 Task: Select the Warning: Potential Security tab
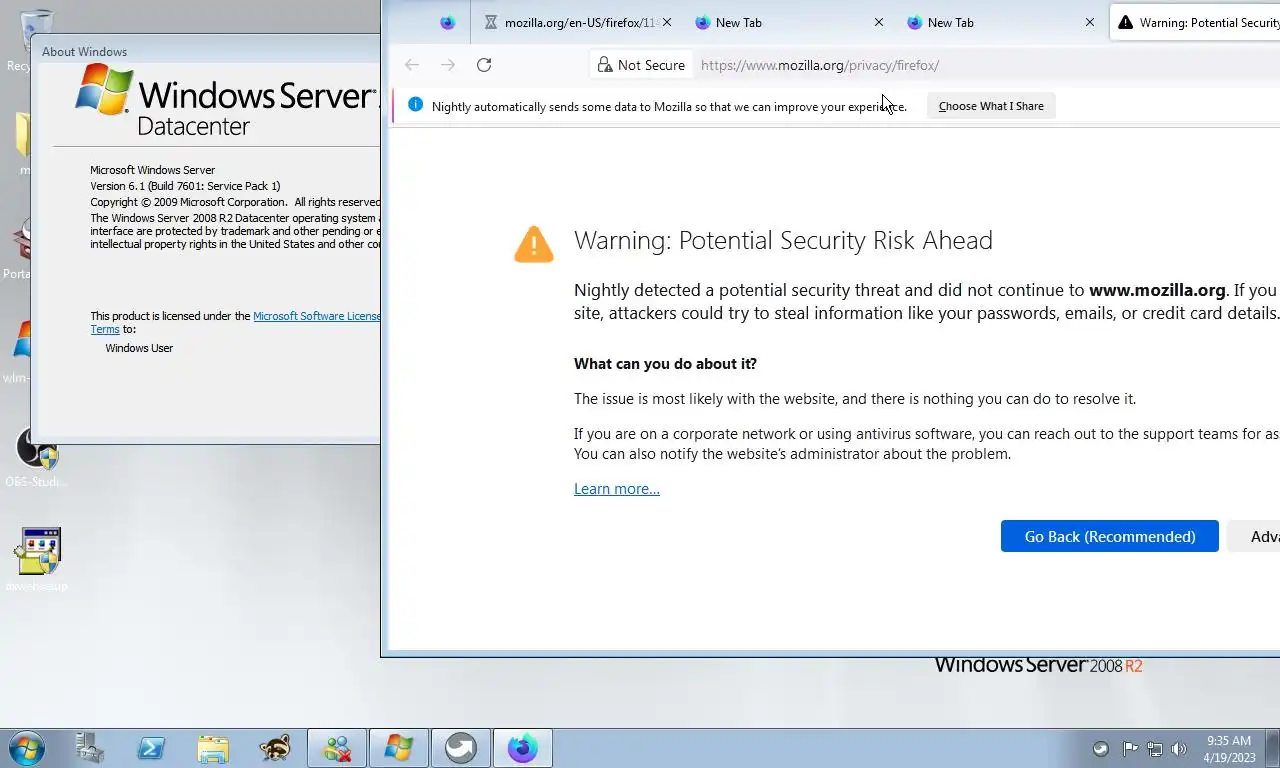click(x=1196, y=22)
